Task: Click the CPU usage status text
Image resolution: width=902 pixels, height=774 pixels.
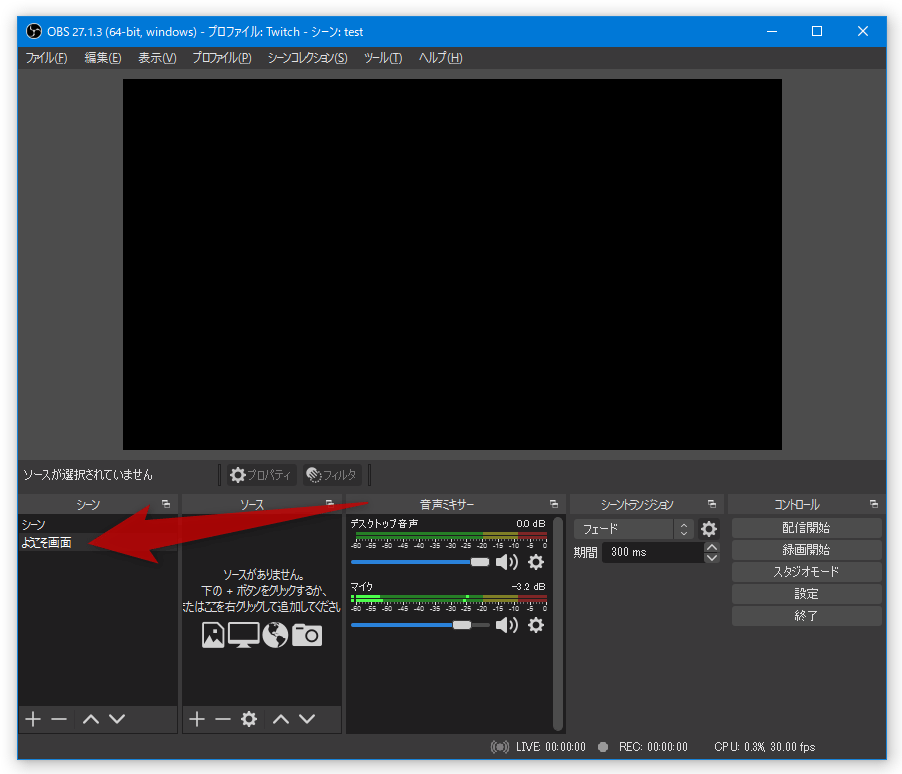Action: point(765,747)
